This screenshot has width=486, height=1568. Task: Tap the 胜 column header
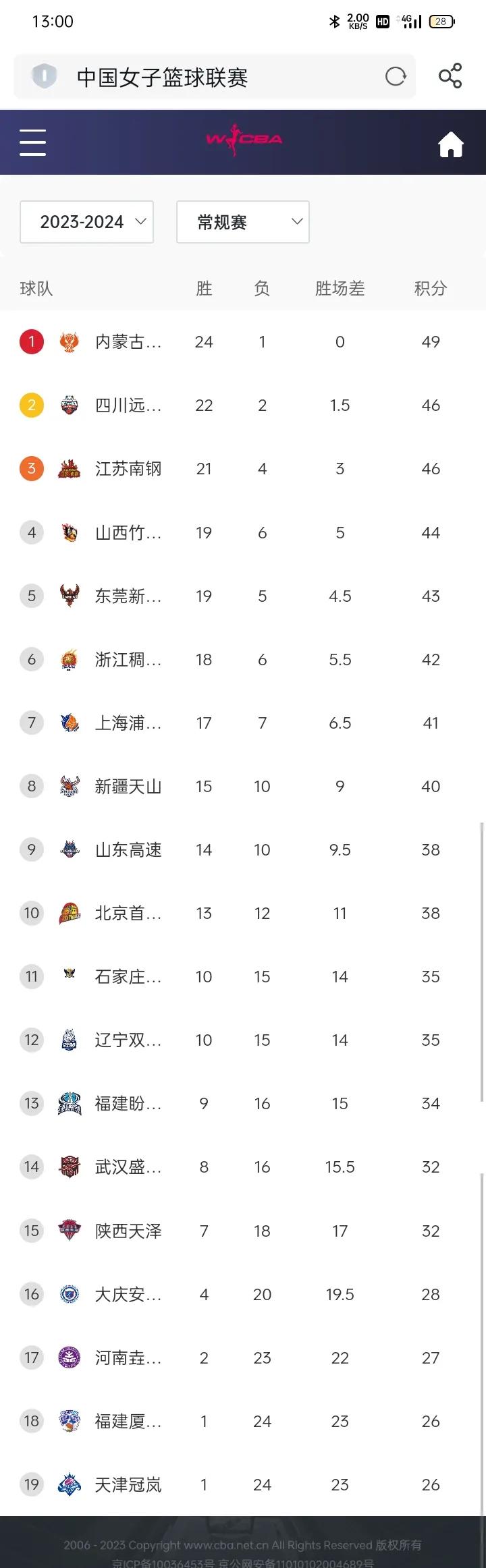point(204,289)
